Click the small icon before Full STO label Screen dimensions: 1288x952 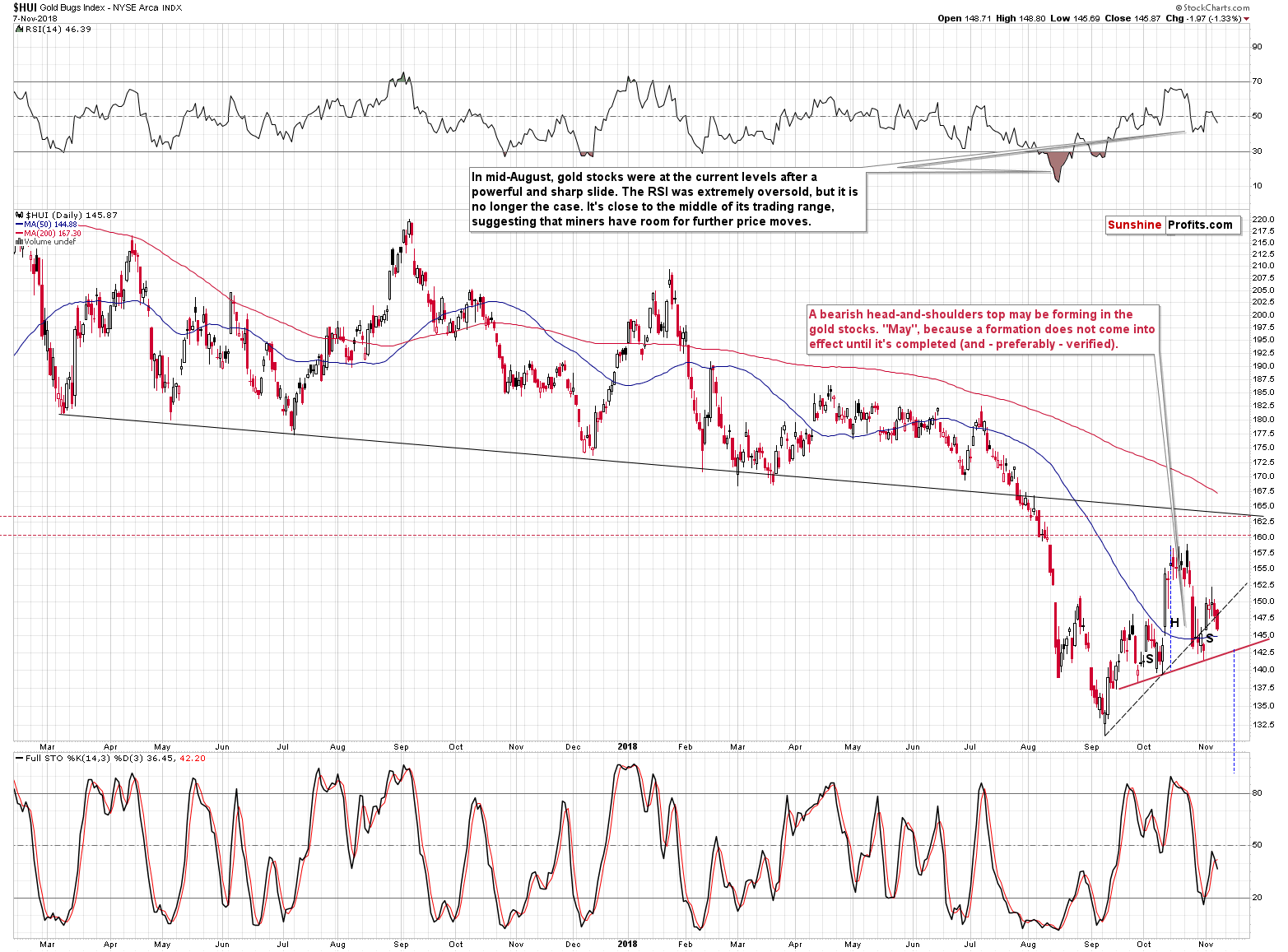click(19, 758)
